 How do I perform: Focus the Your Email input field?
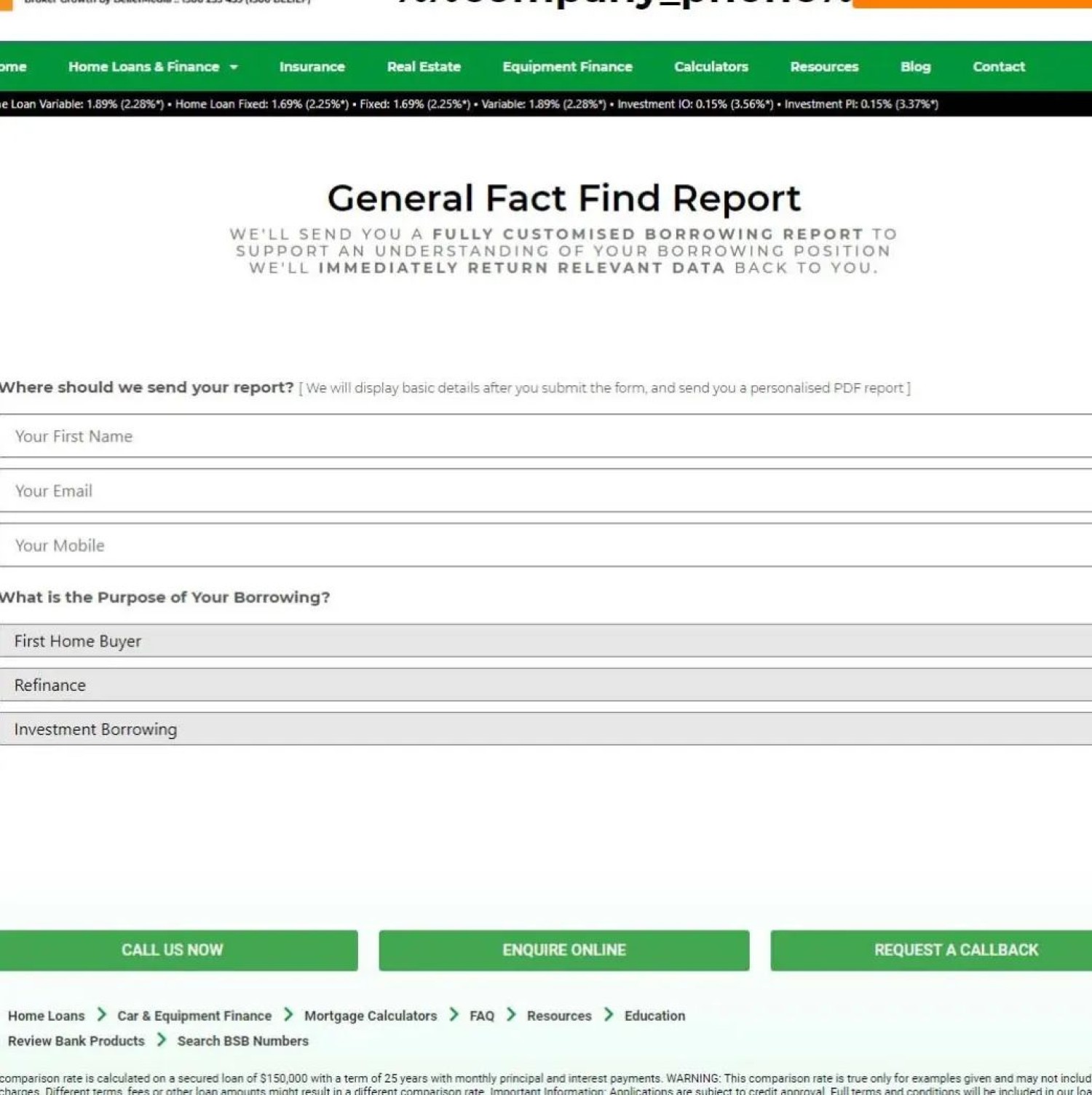tap(546, 491)
